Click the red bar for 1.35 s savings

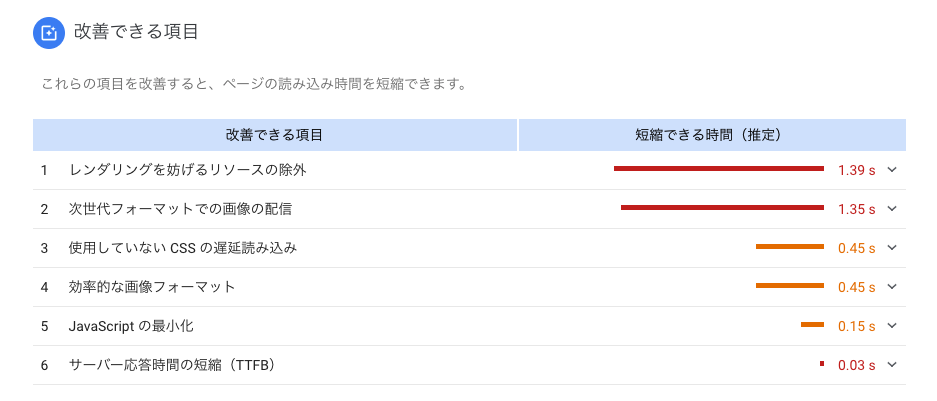click(722, 208)
